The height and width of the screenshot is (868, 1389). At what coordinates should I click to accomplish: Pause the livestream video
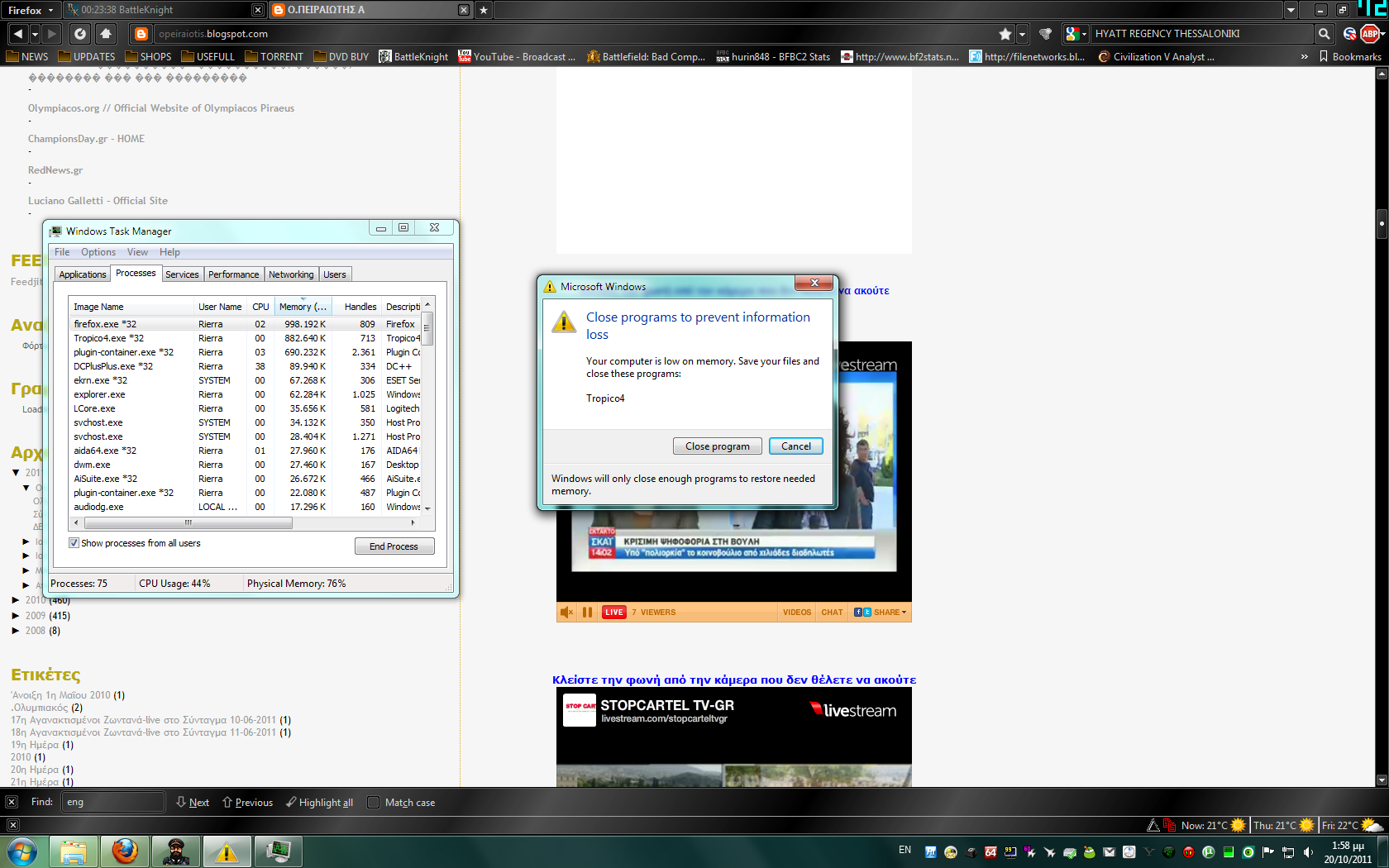pyautogui.click(x=588, y=613)
